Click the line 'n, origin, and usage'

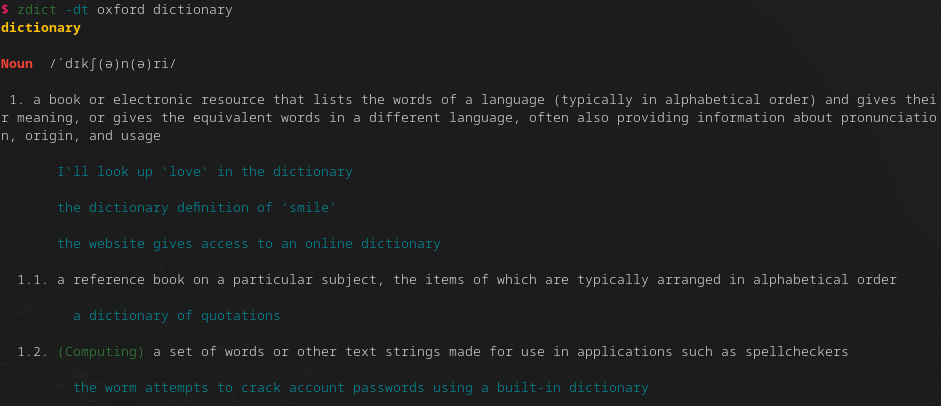[x=81, y=136]
